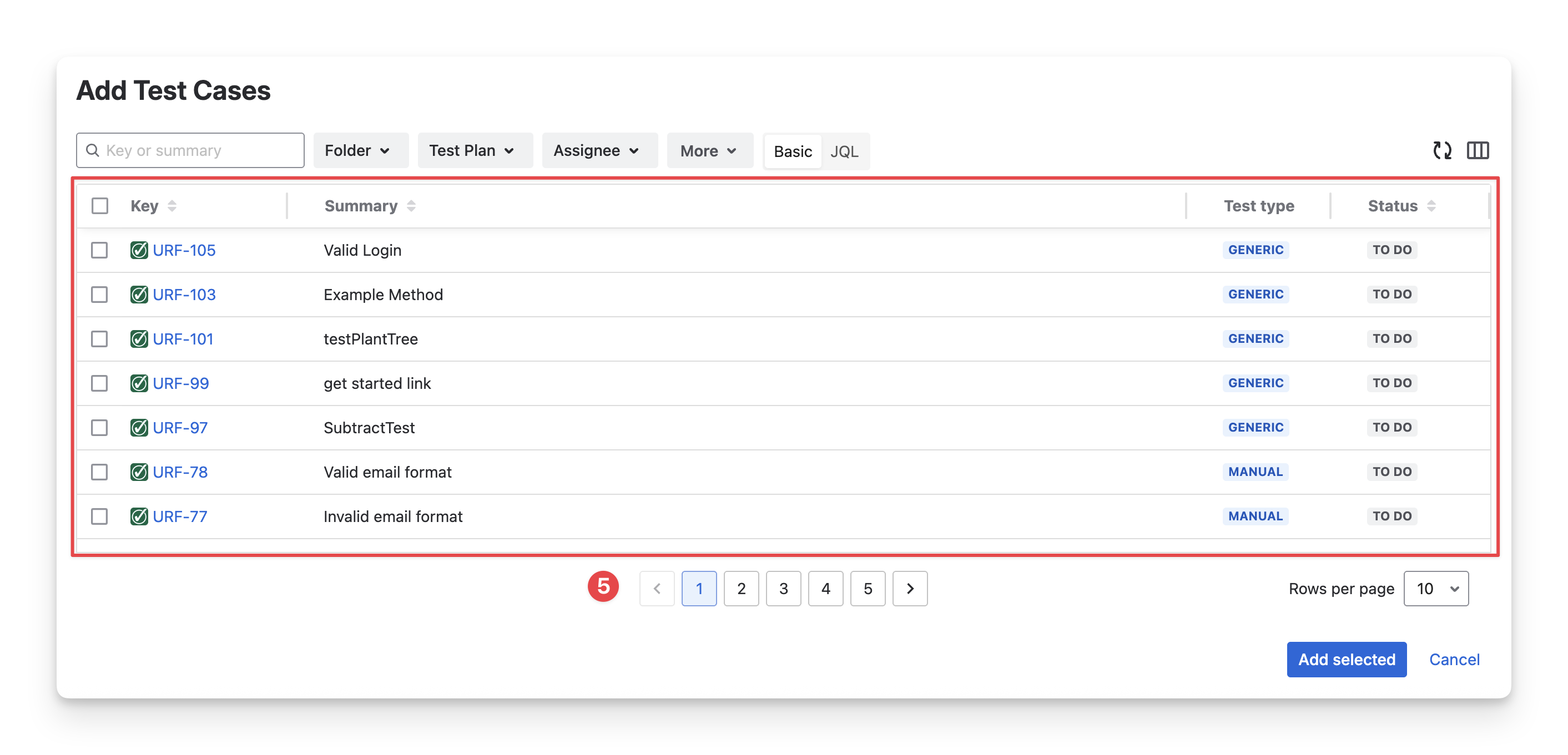This screenshot has width=1568, height=755.
Task: Open the column configuration icon
Action: pyautogui.click(x=1478, y=150)
